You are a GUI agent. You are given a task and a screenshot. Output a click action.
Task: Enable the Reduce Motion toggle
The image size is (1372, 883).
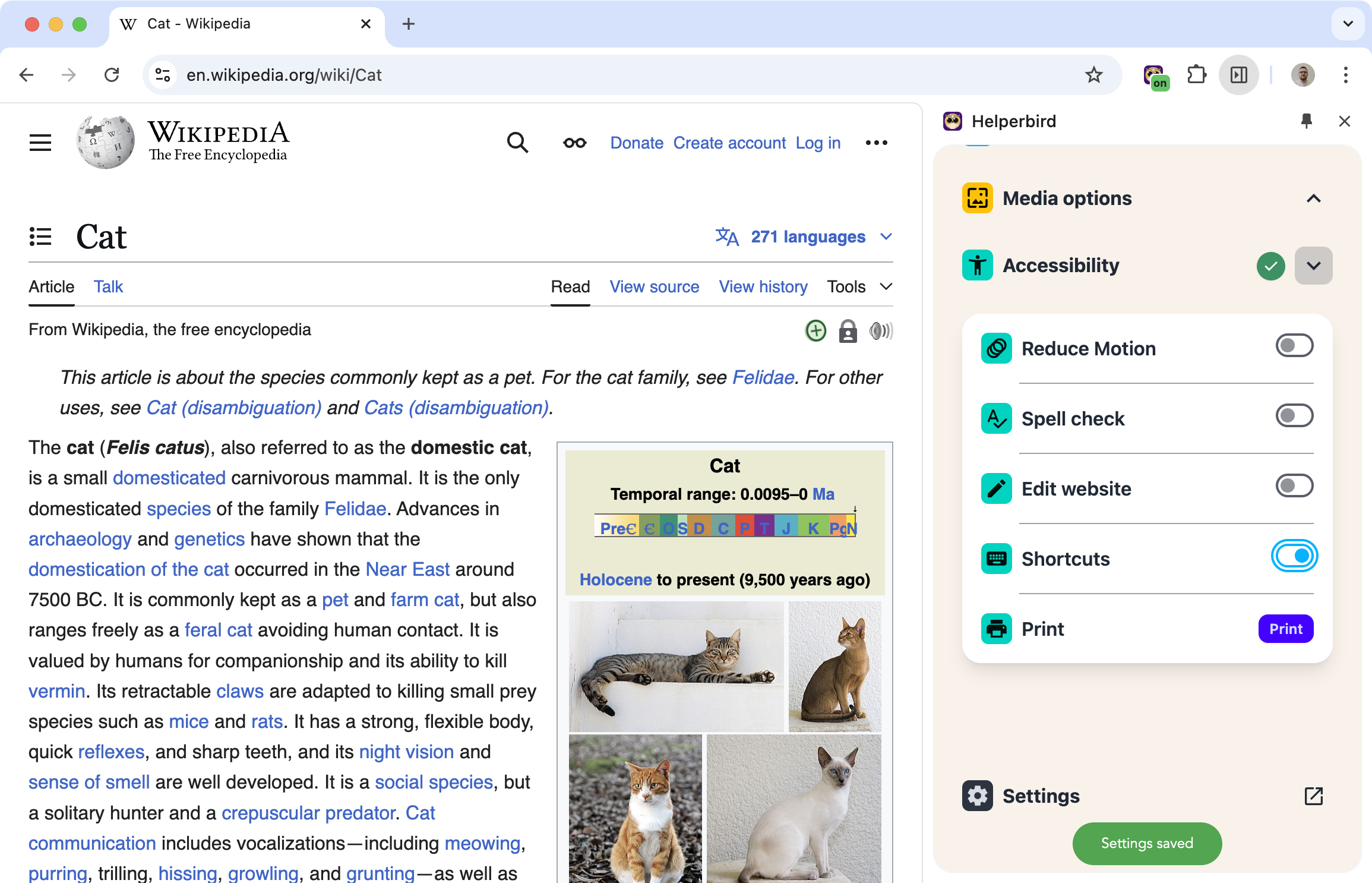(1294, 346)
